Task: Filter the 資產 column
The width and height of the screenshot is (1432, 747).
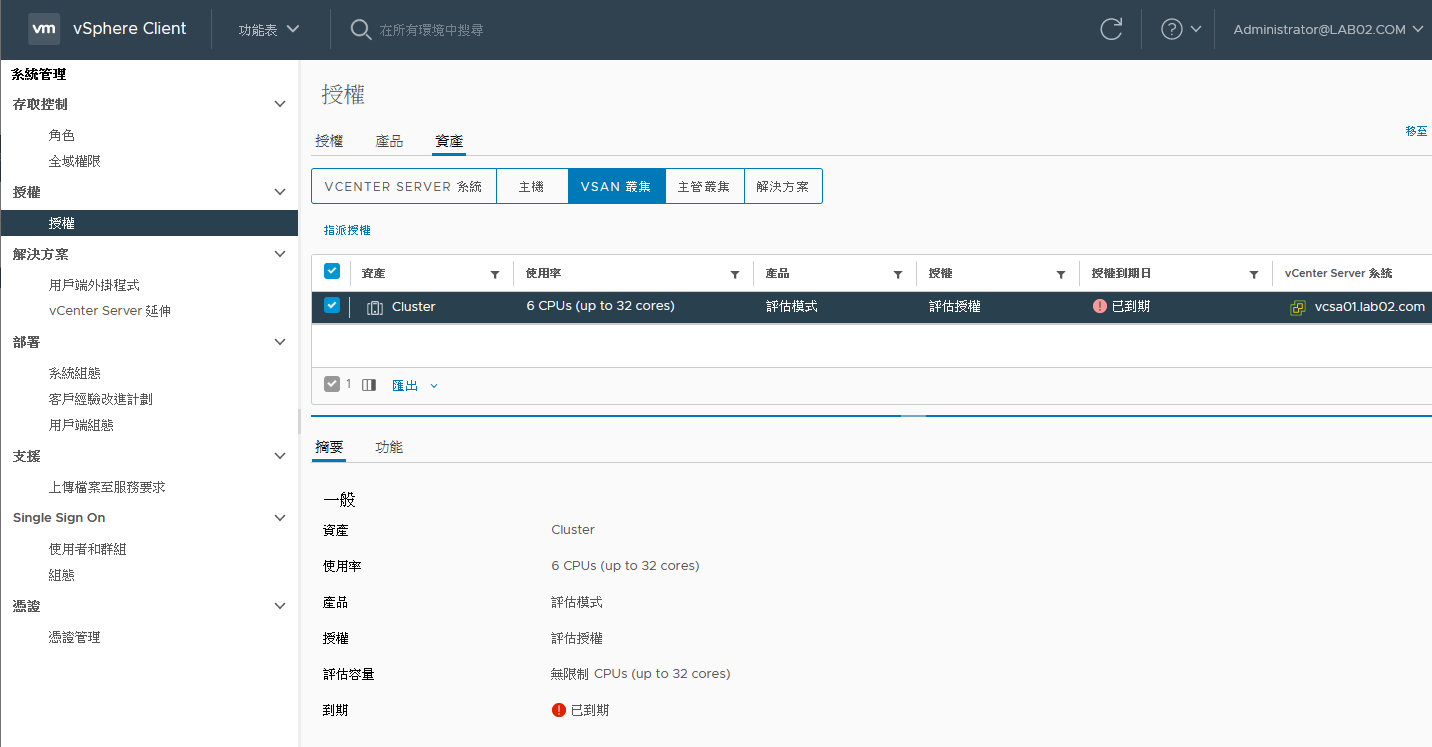Action: [x=495, y=274]
